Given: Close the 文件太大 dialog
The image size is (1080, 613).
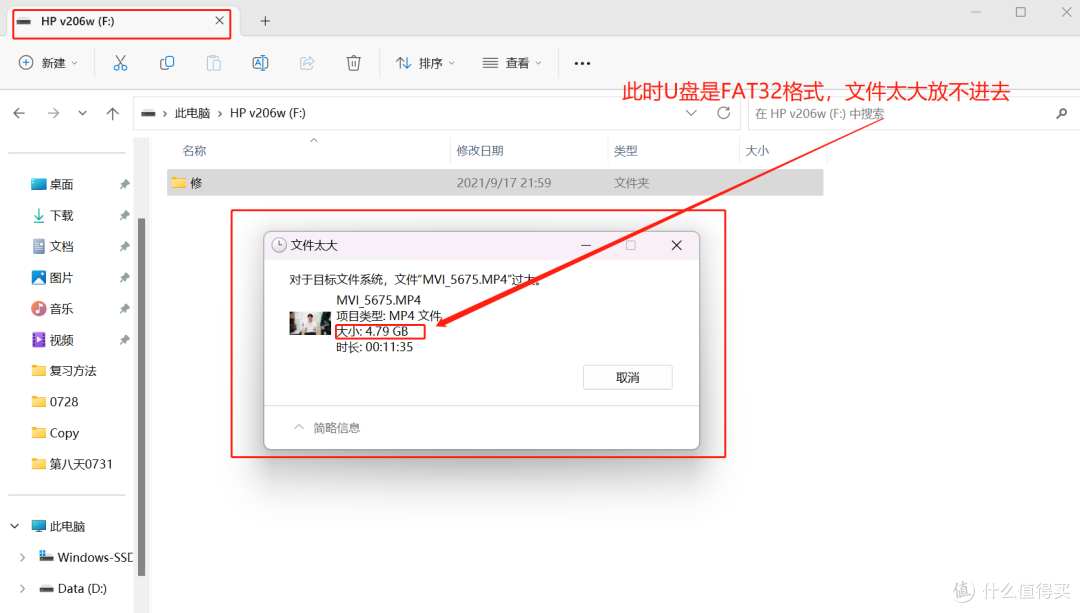Looking at the screenshot, I should (676, 245).
